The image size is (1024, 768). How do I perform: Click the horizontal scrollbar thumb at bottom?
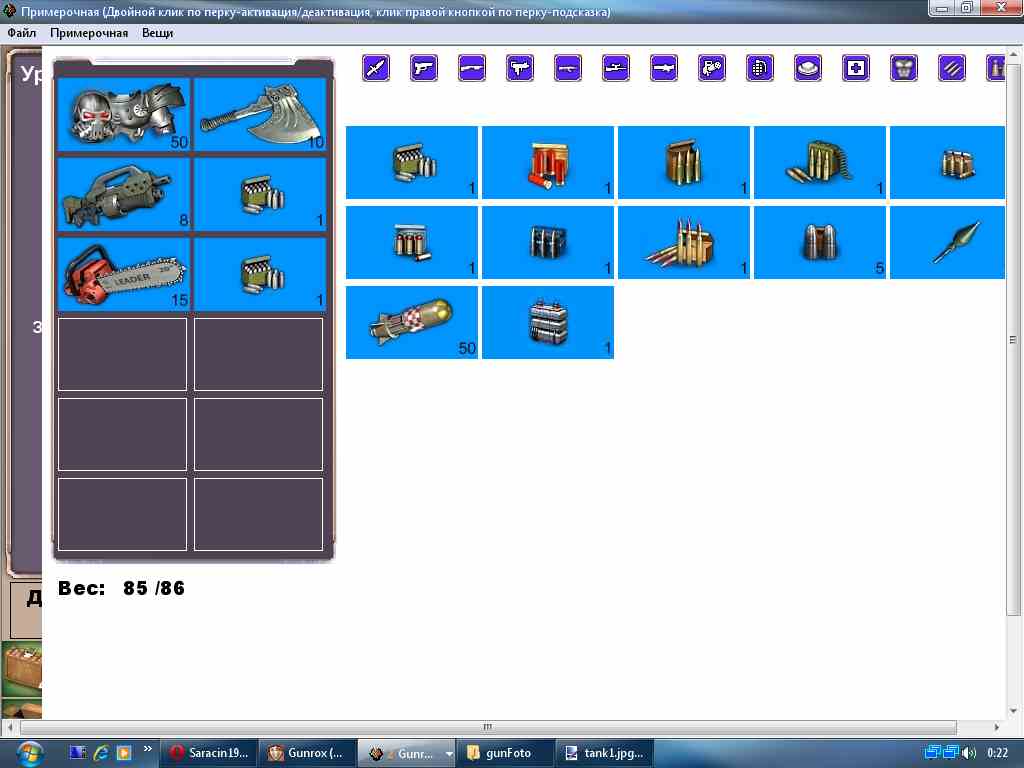488,727
